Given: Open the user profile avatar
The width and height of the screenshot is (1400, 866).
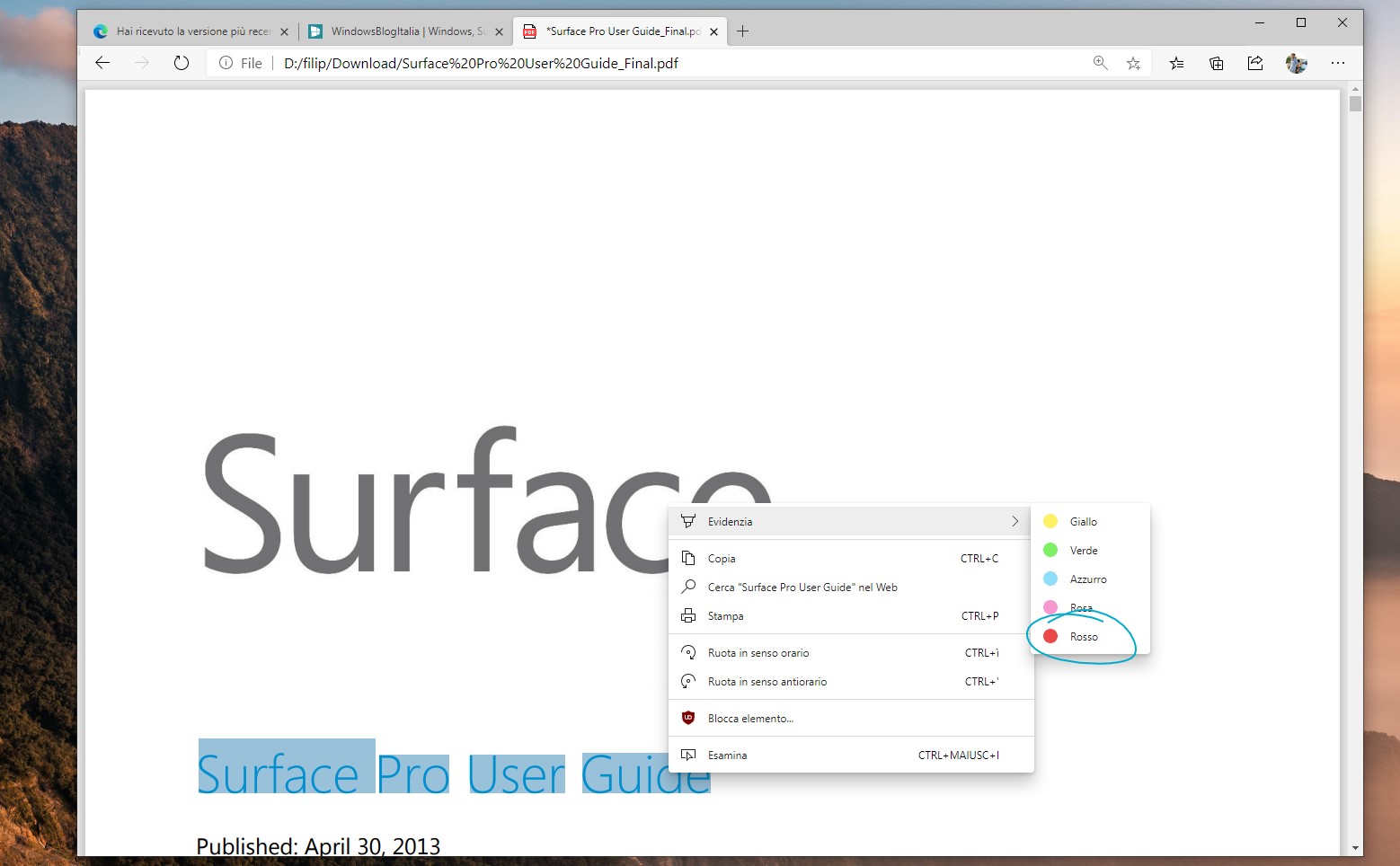Looking at the screenshot, I should coord(1296,63).
